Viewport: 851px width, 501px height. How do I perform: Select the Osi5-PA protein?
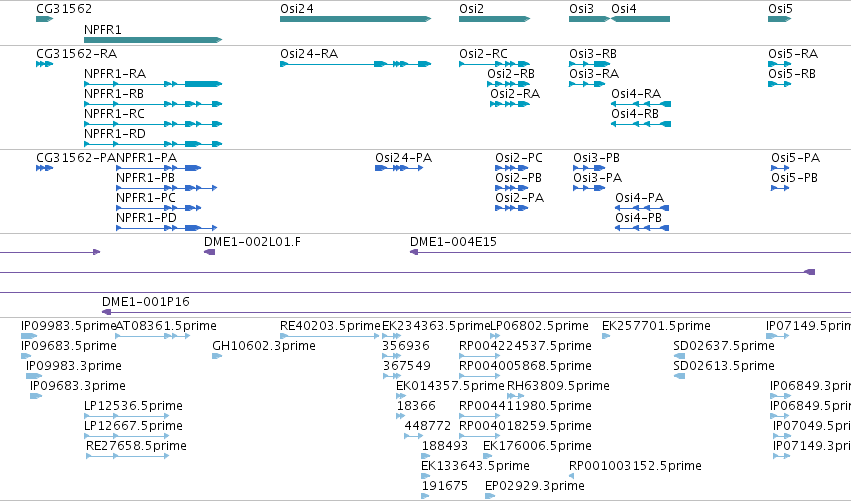tap(780, 168)
